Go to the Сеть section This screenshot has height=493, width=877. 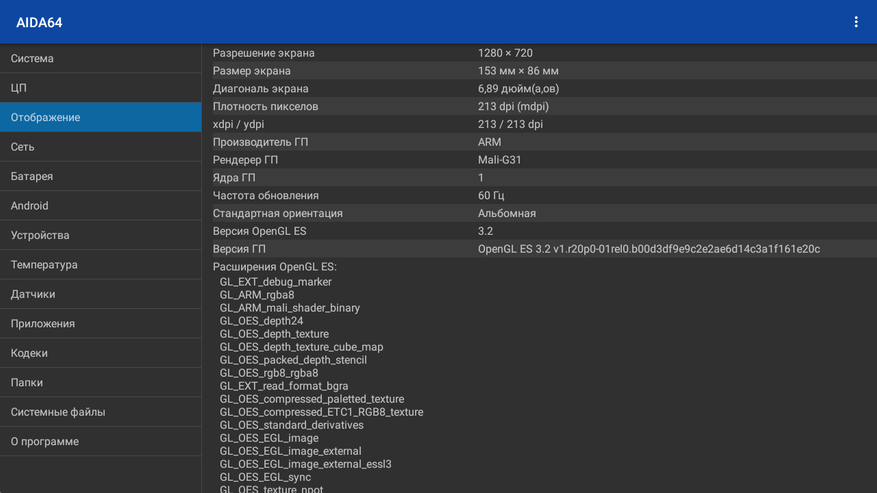tap(100, 147)
